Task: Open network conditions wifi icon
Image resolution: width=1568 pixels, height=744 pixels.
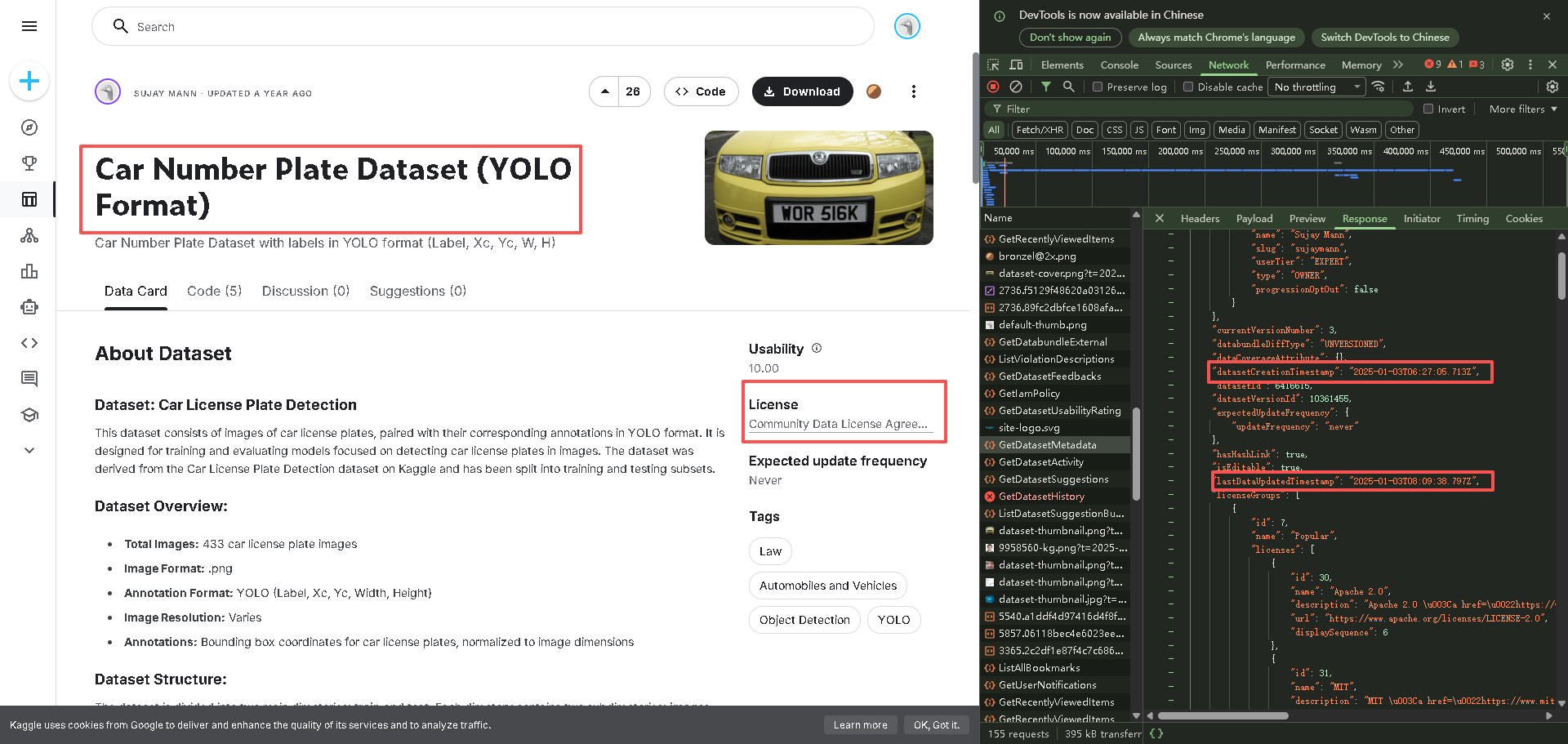Action: (1379, 87)
